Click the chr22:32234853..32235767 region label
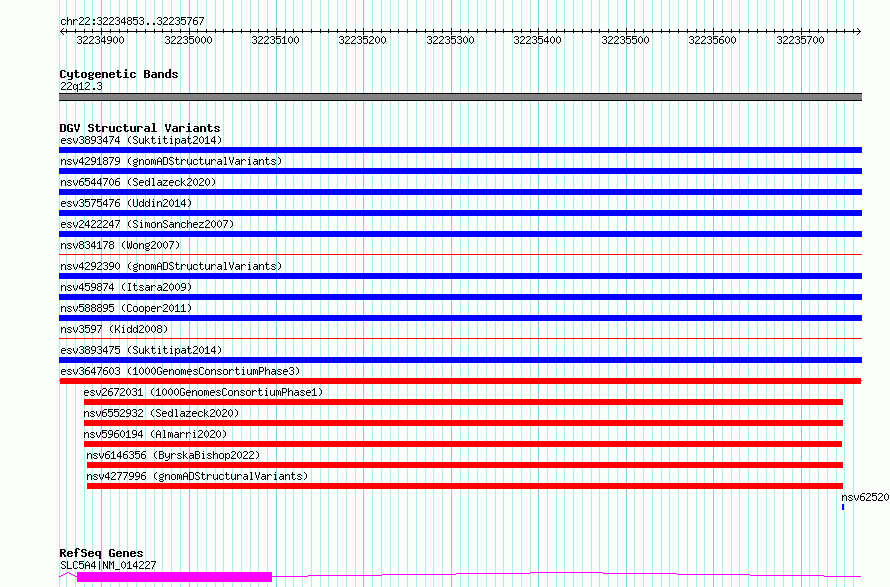The width and height of the screenshot is (890, 587). 132,21
